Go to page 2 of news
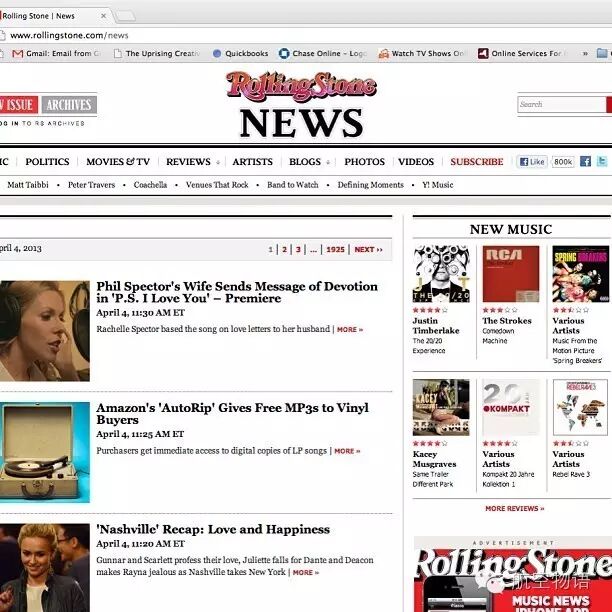The image size is (612, 612). (285, 249)
